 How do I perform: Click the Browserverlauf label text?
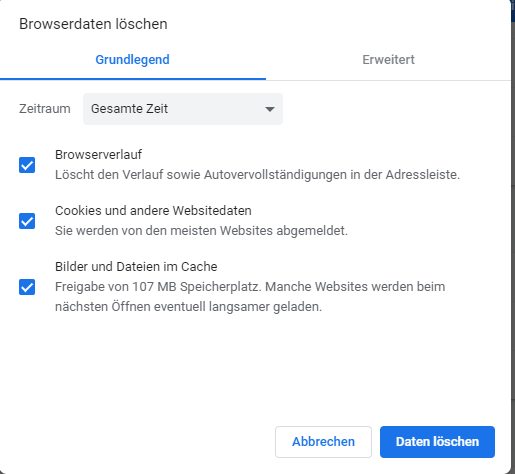[99, 155]
